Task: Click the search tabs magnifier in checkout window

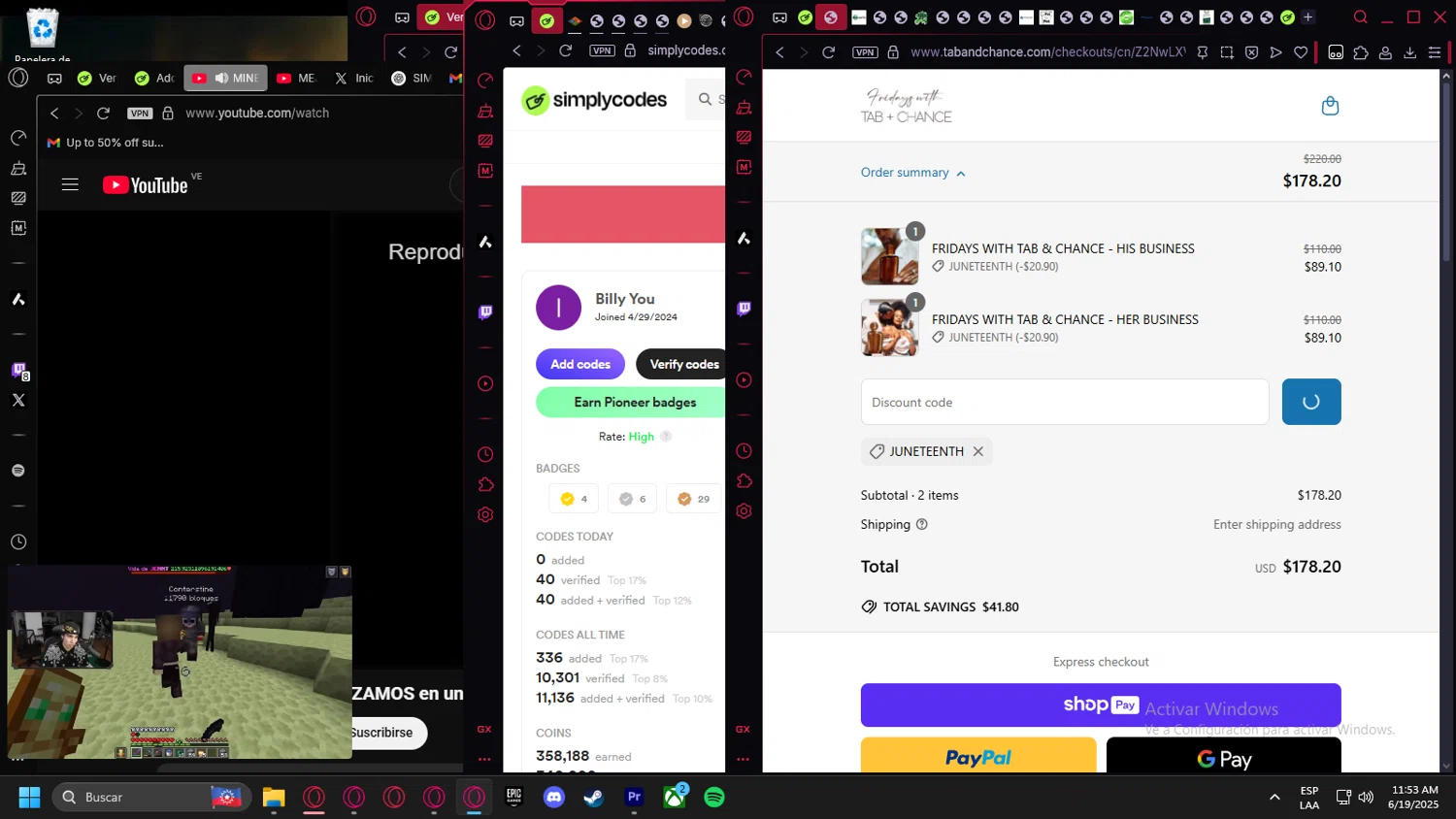Action: point(1361,17)
